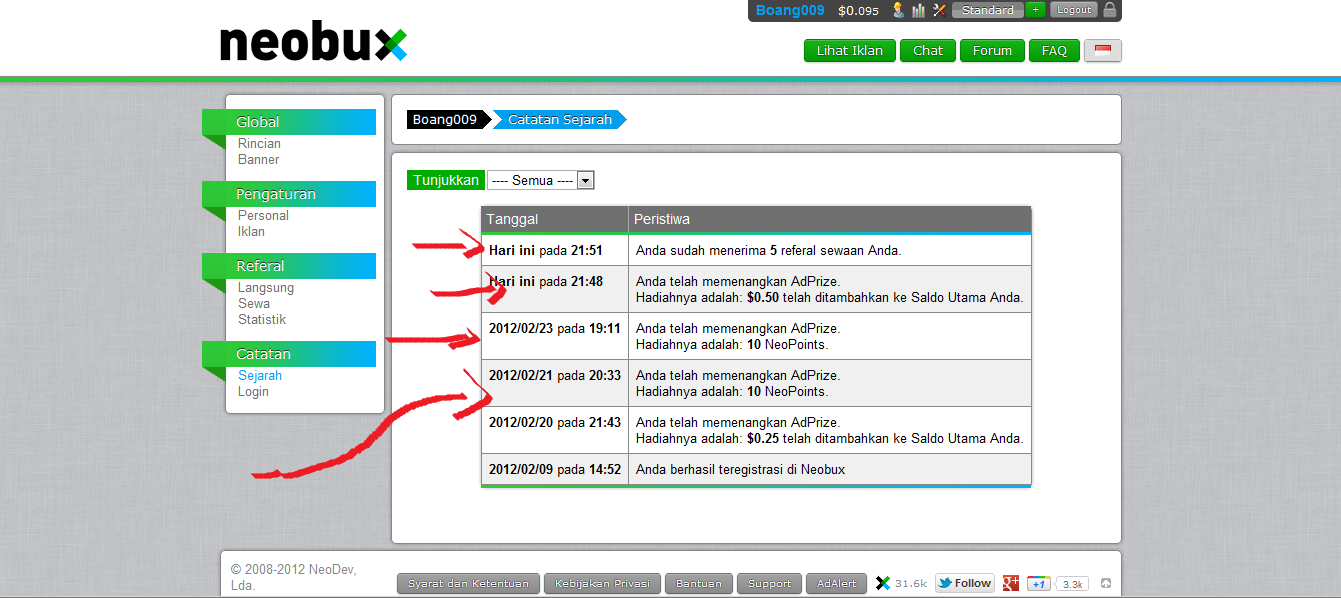Click the '2012/02/09 pada 14:52' cell
The height and width of the screenshot is (598, 1341).
click(x=555, y=469)
